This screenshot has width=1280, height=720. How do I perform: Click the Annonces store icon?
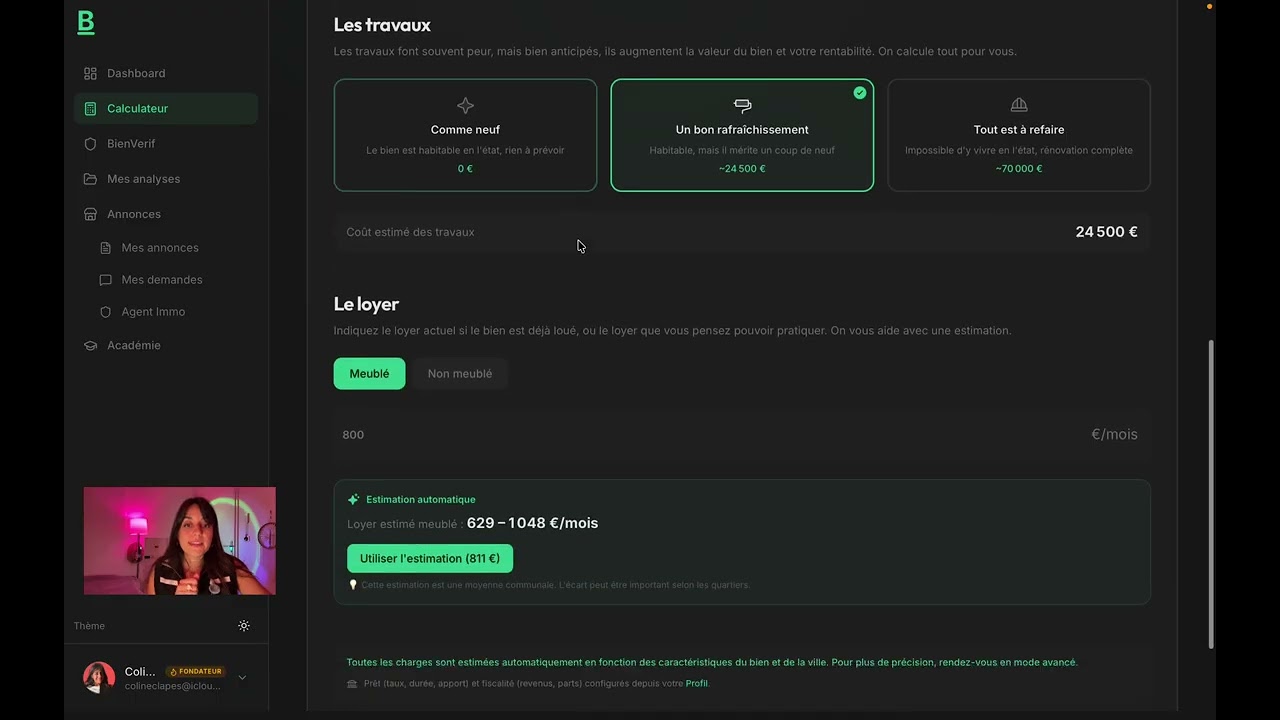(x=90, y=214)
